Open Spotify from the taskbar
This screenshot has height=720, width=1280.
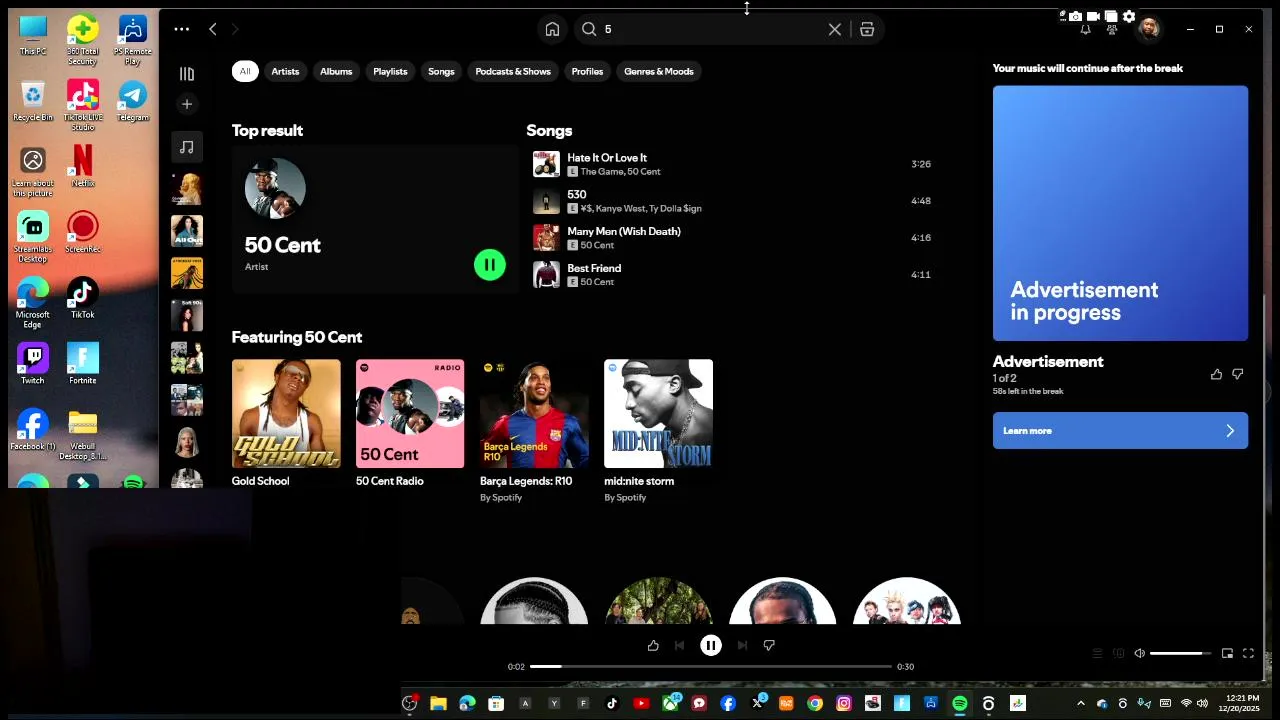tap(960, 704)
